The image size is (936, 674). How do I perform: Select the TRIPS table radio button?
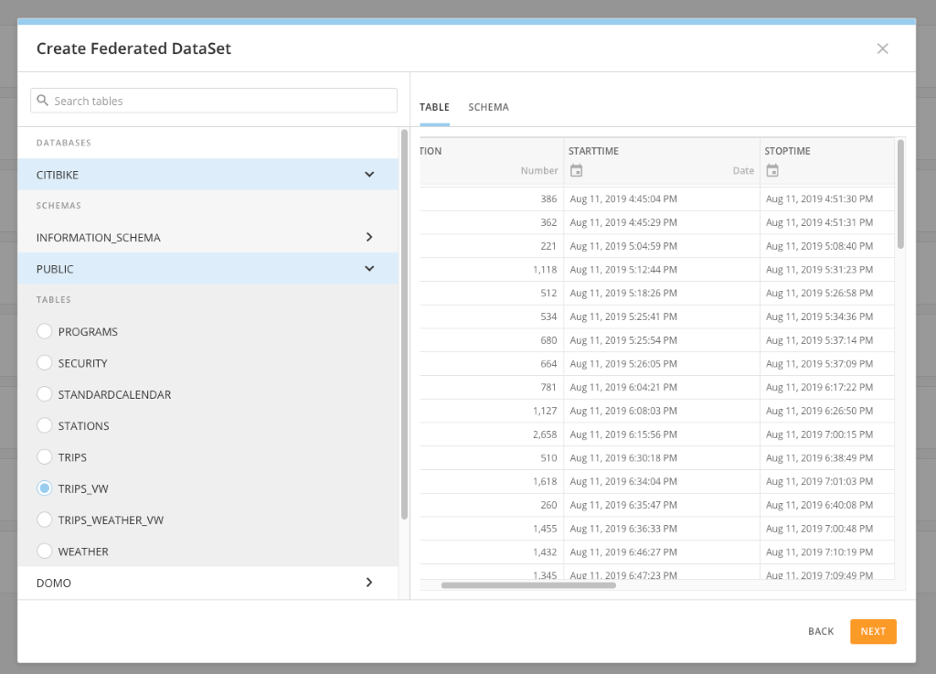45,457
